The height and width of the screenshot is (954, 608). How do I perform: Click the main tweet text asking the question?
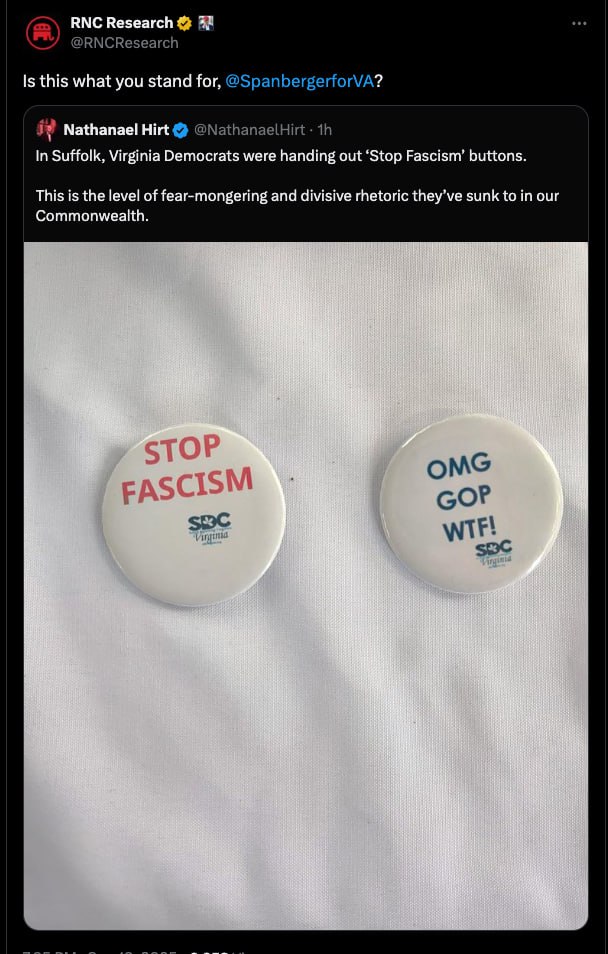(x=203, y=81)
